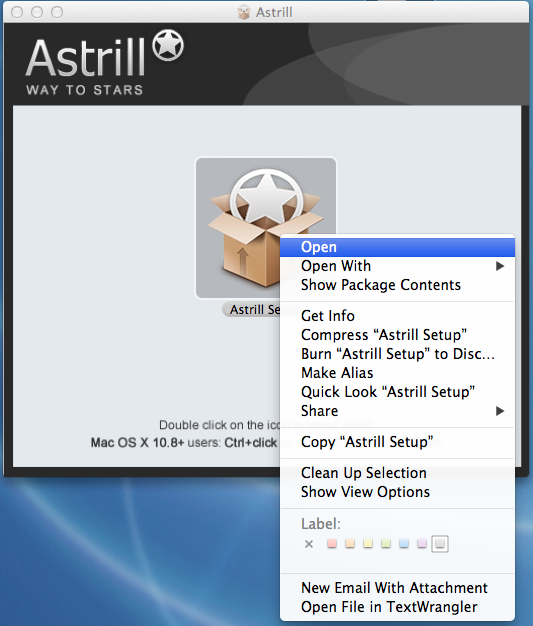Select Get Info from context menu
Viewport: 533px width, 626px height.
397,316
